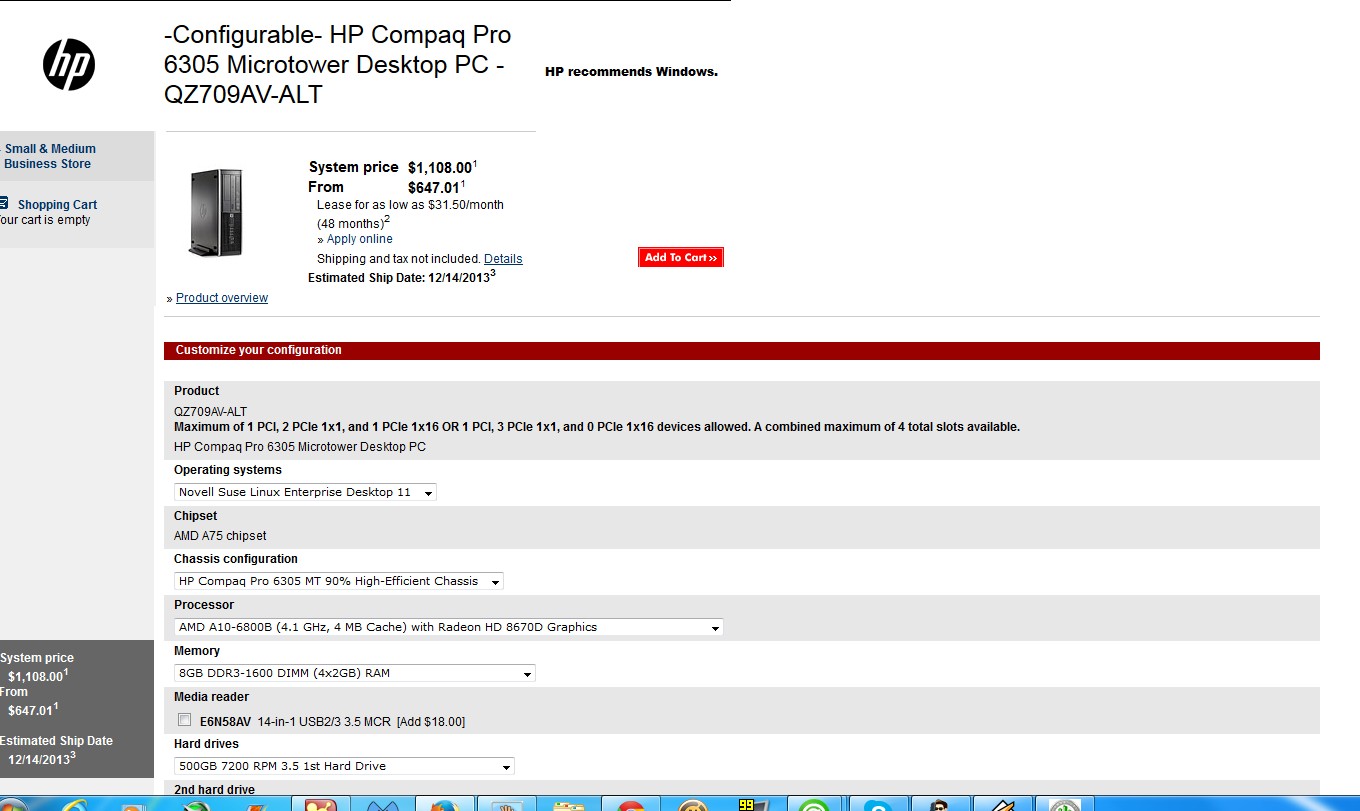Screen dimensions: 1360x811
Task: Enable the E6N58AV 14-in-1 media reader checkbox
Action: 184,720
